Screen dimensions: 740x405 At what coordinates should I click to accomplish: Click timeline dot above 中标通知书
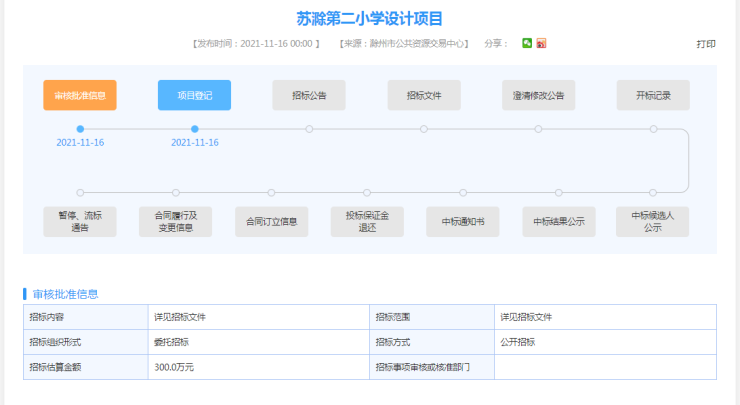[x=463, y=192]
